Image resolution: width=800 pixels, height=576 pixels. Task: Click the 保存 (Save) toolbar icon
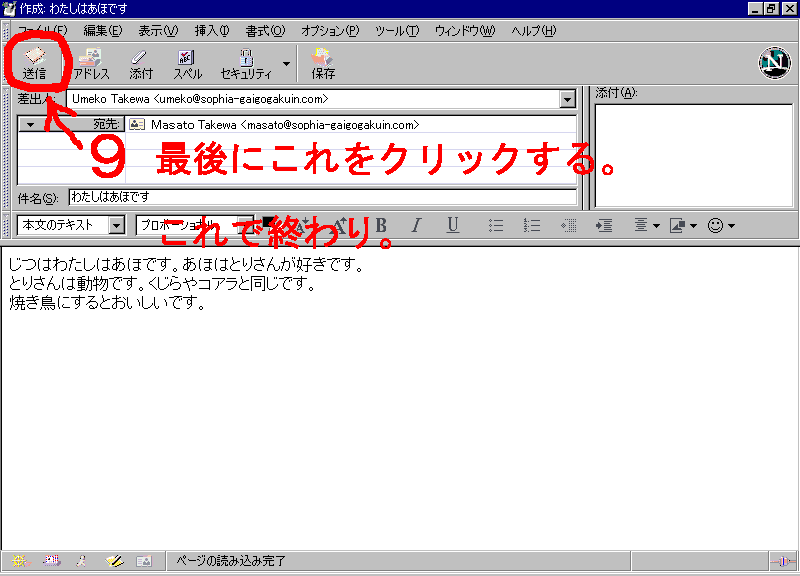click(x=323, y=63)
